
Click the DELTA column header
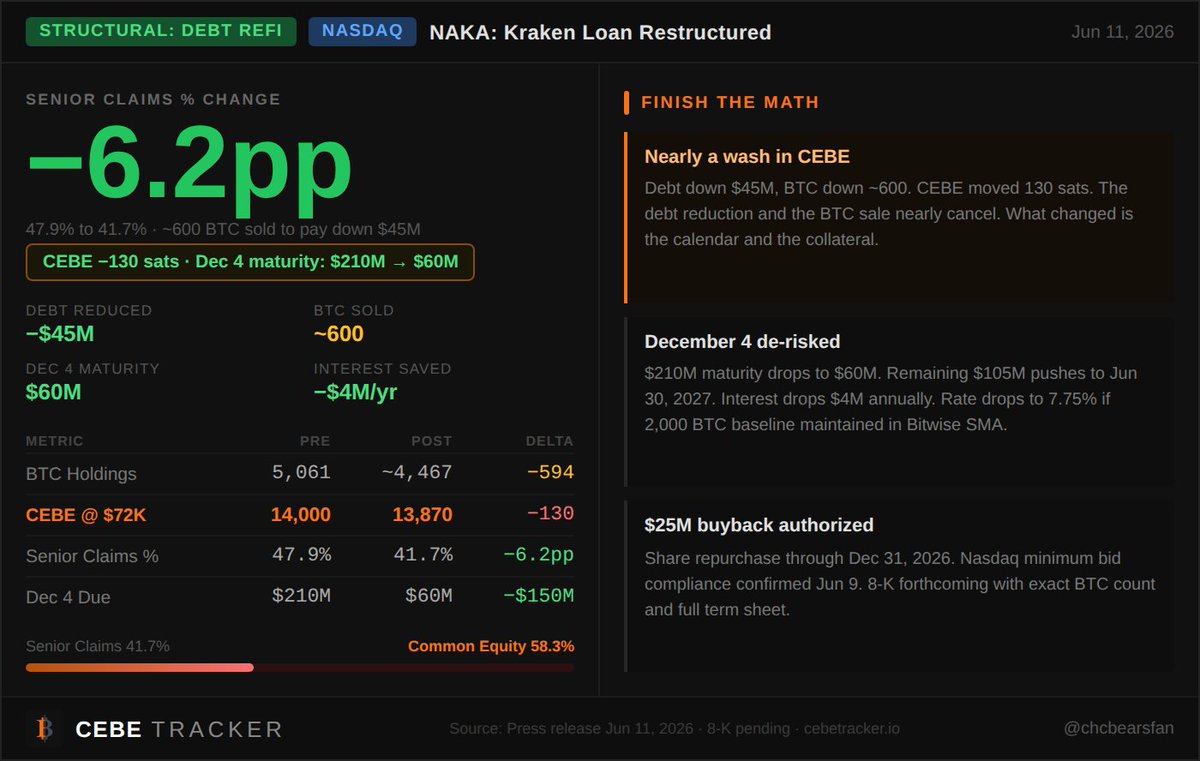(x=550, y=441)
